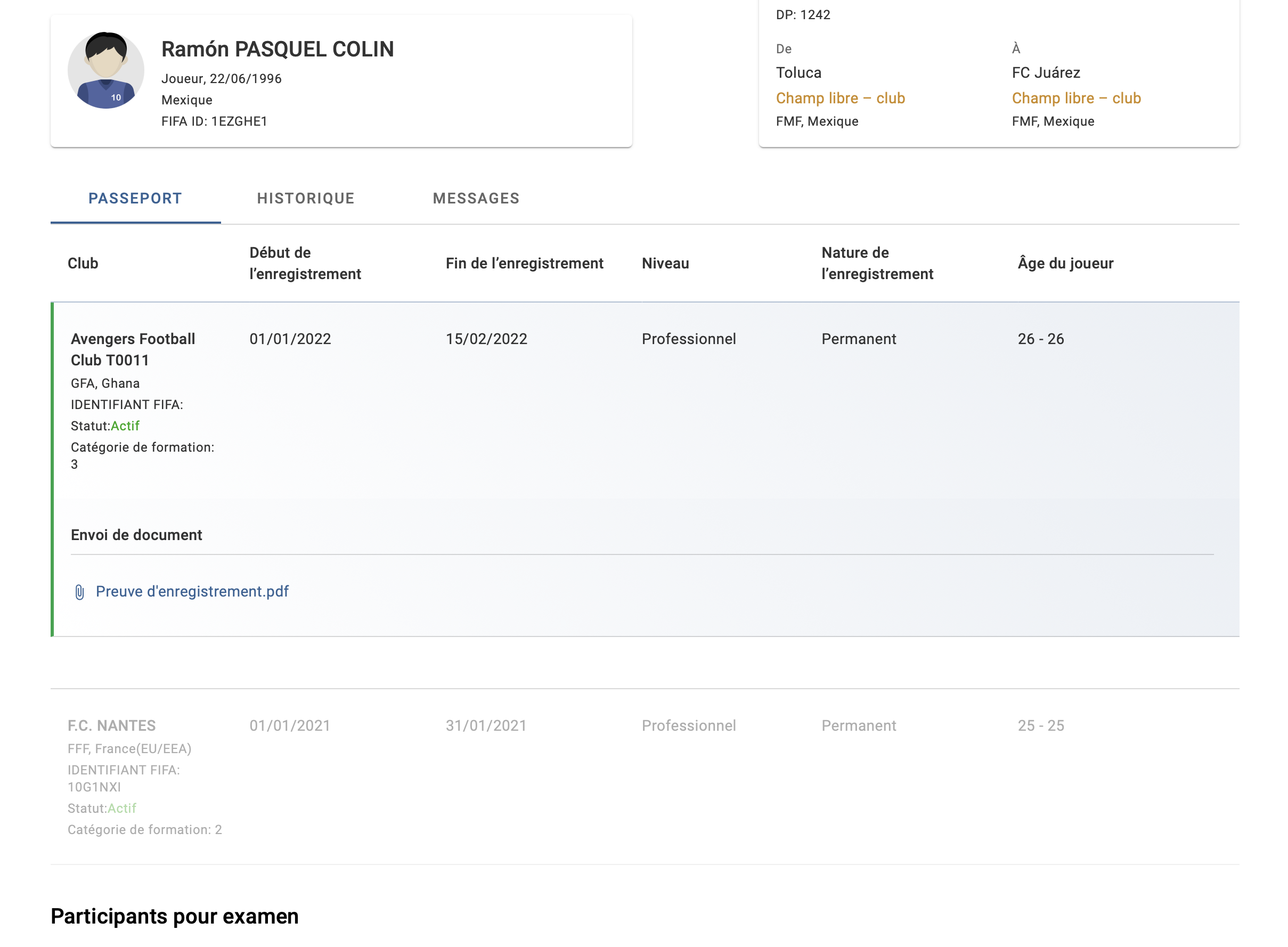Click the 'Club' column header

(83, 263)
